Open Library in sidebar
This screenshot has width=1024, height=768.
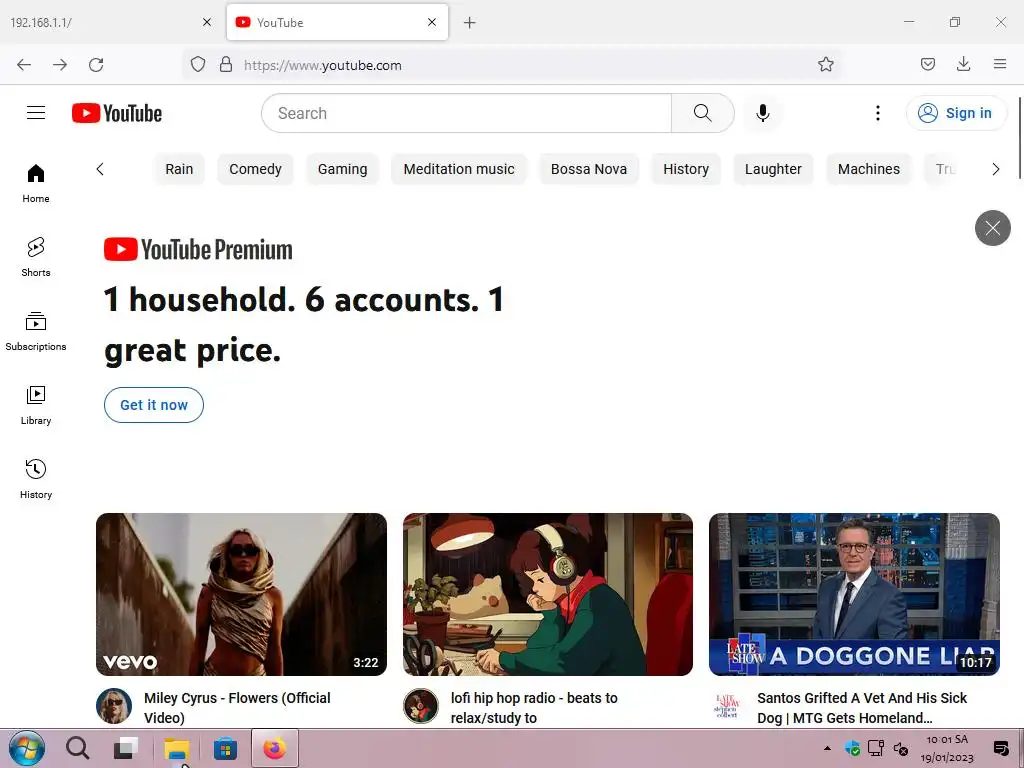(36, 406)
